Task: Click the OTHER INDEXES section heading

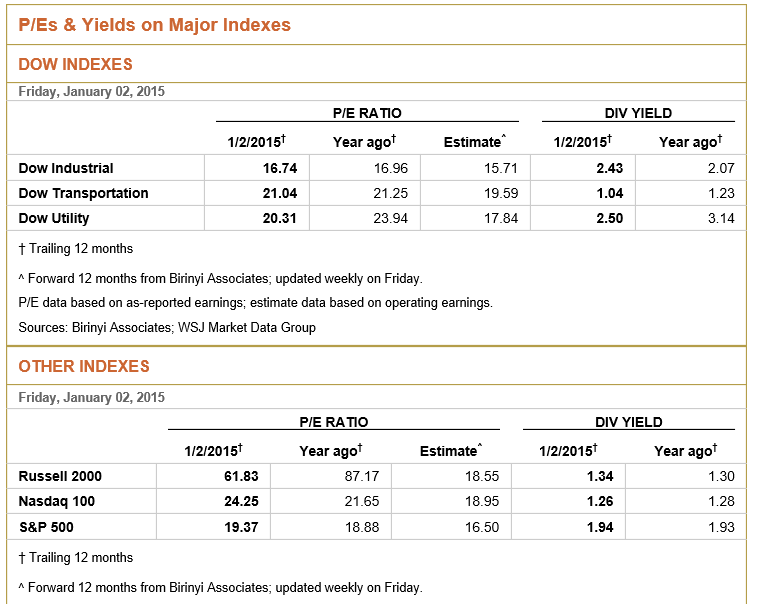Action: coord(84,366)
